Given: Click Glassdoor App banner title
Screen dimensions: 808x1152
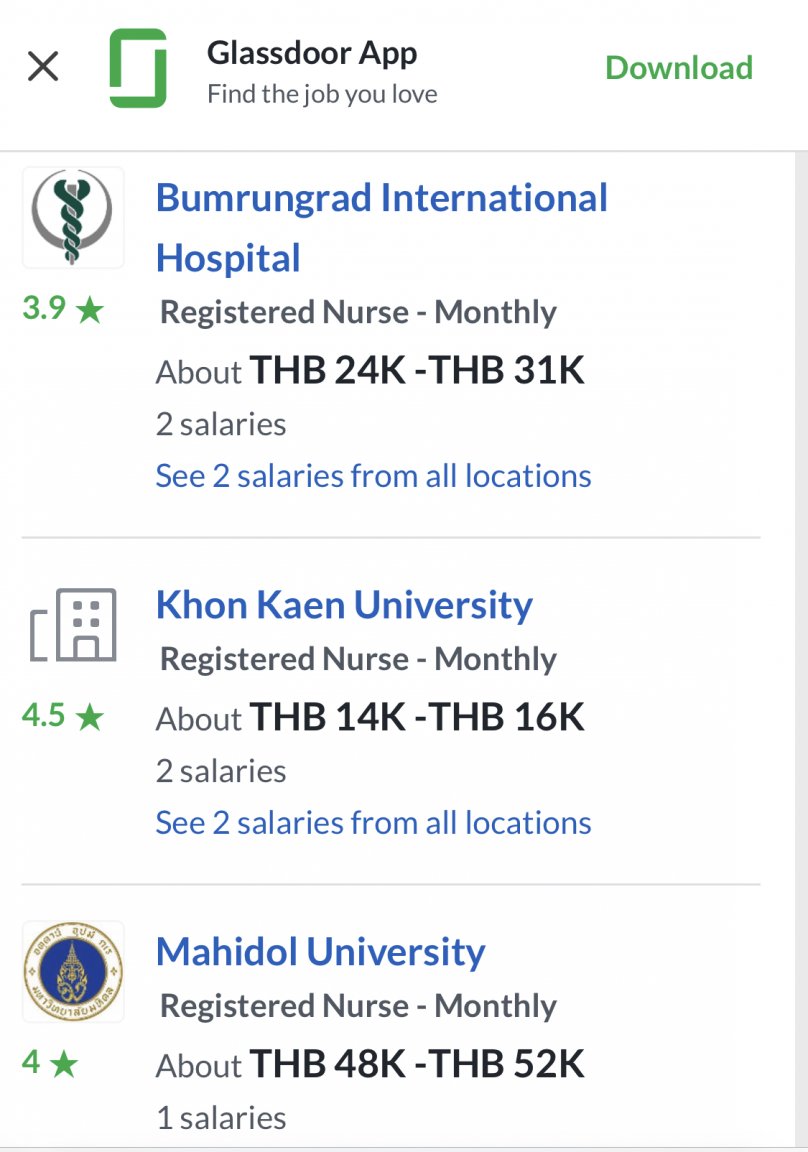Looking at the screenshot, I should coord(312,53).
